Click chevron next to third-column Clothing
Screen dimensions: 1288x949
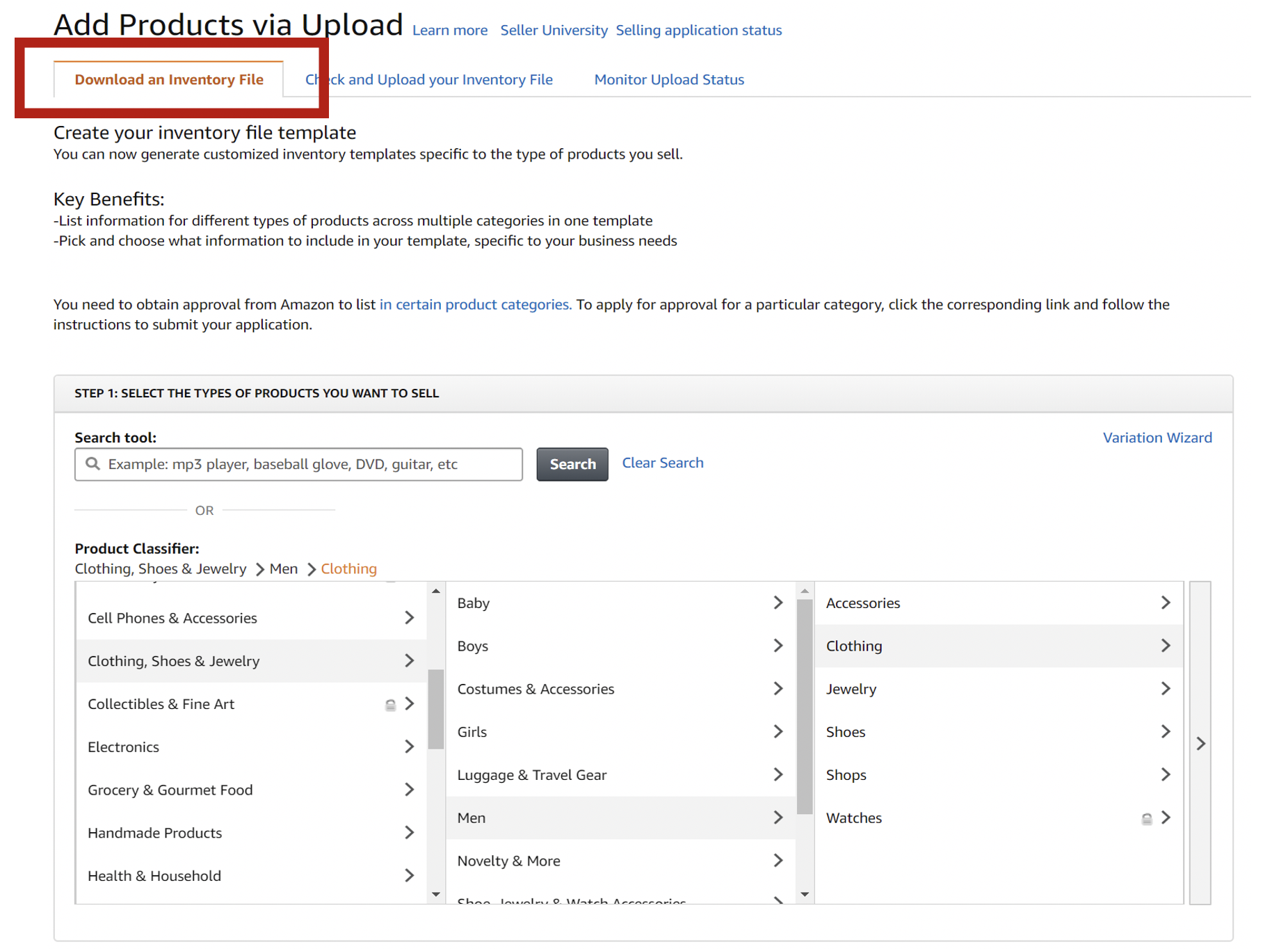tap(1166, 646)
